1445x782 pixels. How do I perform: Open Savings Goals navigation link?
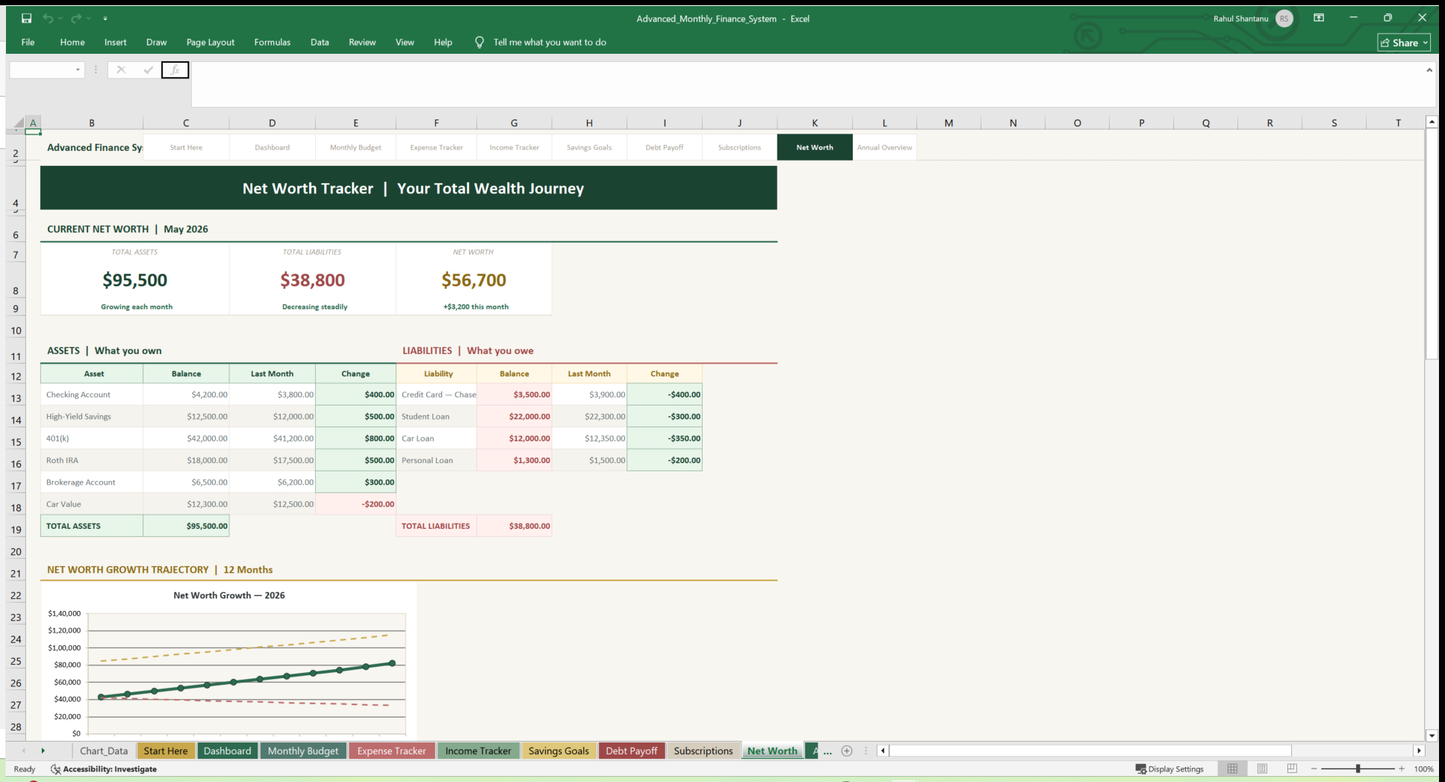coord(589,147)
